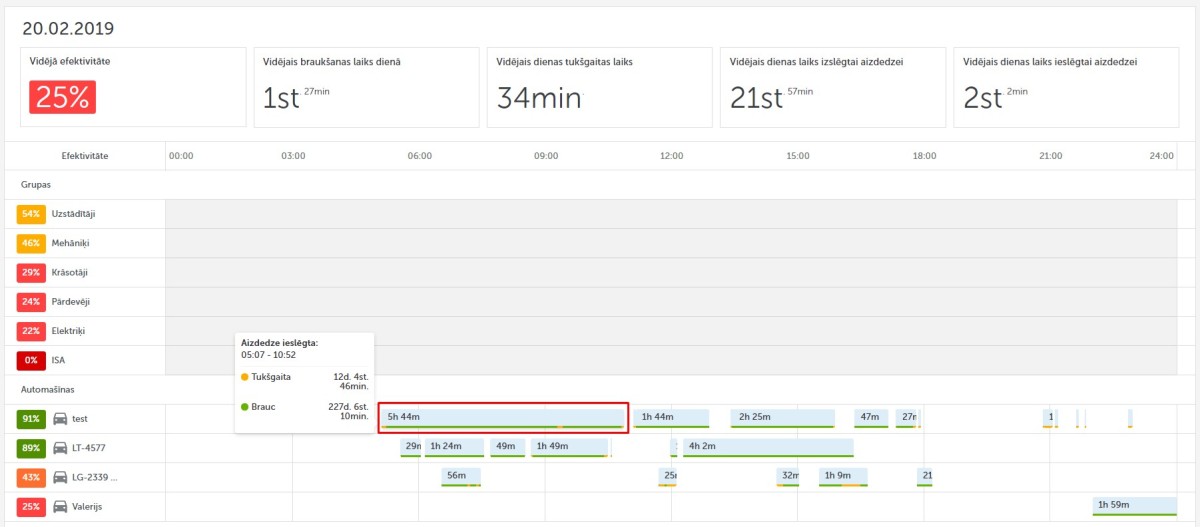
Task: Click the 91% efficiency badge for test
Action: [x=31, y=419]
